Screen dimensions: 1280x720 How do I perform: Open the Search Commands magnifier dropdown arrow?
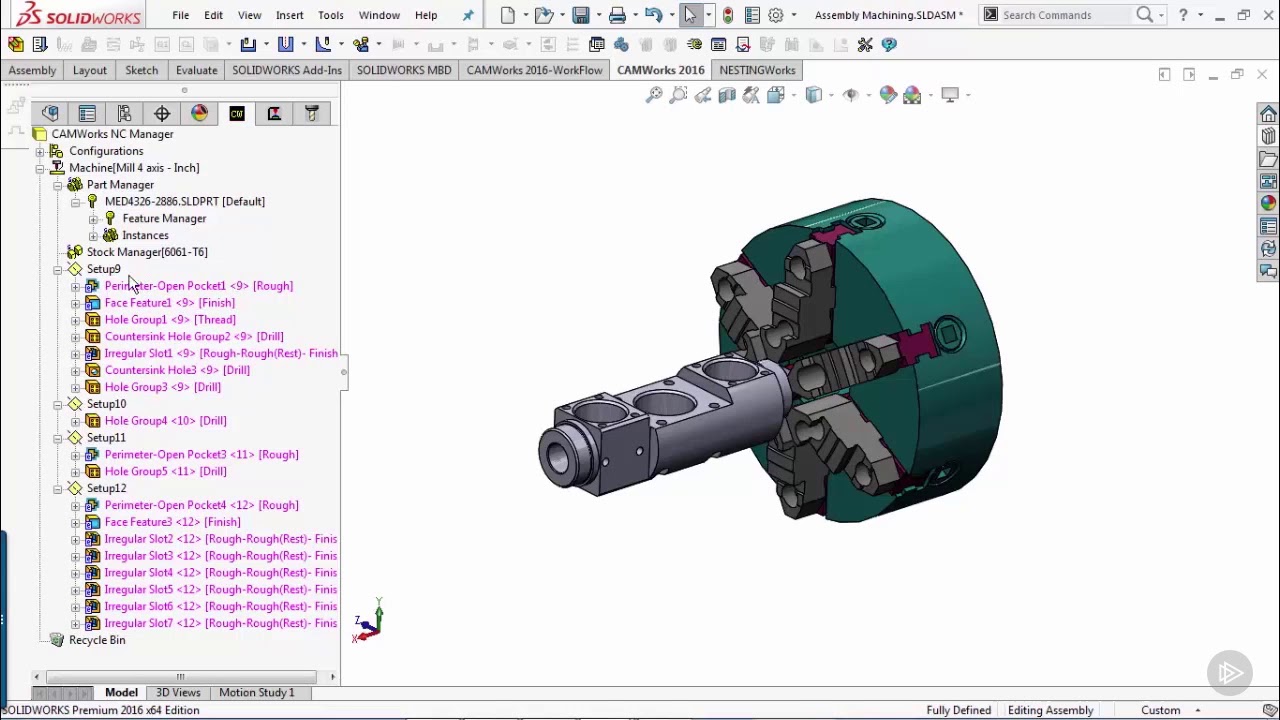[1162, 15]
